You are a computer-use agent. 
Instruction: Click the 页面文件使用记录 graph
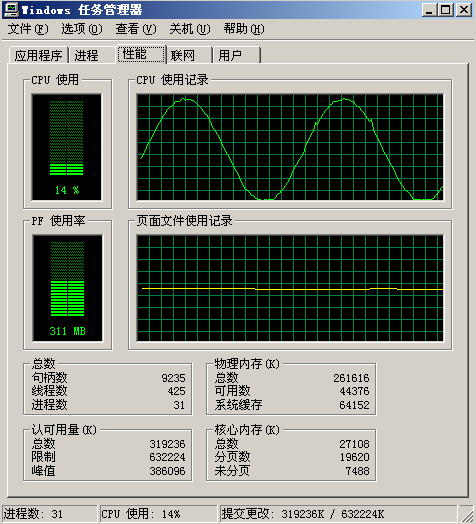[290, 288]
